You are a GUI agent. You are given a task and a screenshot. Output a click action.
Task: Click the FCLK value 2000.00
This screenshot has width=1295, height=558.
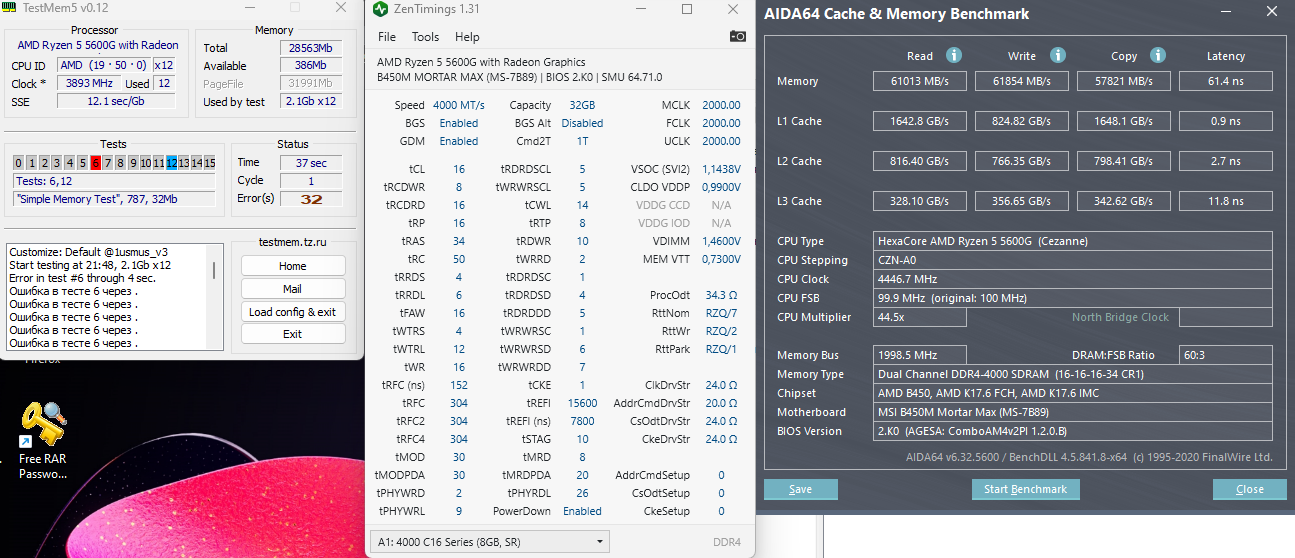pos(721,123)
